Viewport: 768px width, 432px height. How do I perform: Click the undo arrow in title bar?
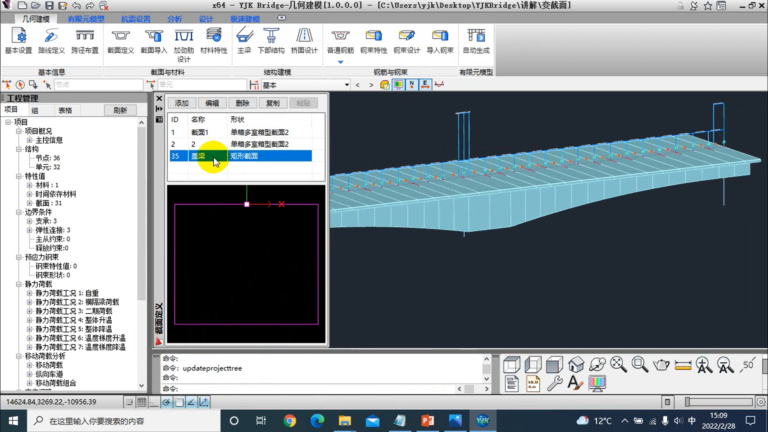(x=76, y=5)
